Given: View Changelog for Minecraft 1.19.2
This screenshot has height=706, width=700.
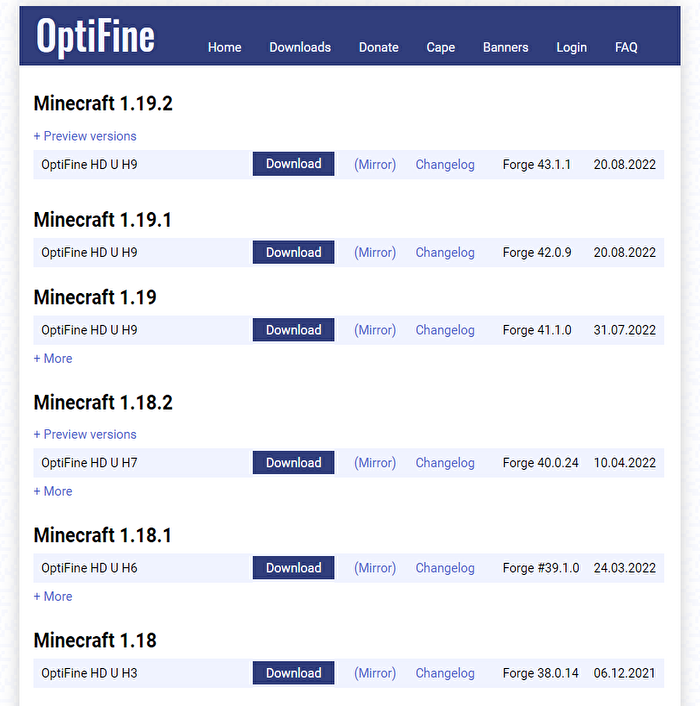Looking at the screenshot, I should (x=445, y=164).
